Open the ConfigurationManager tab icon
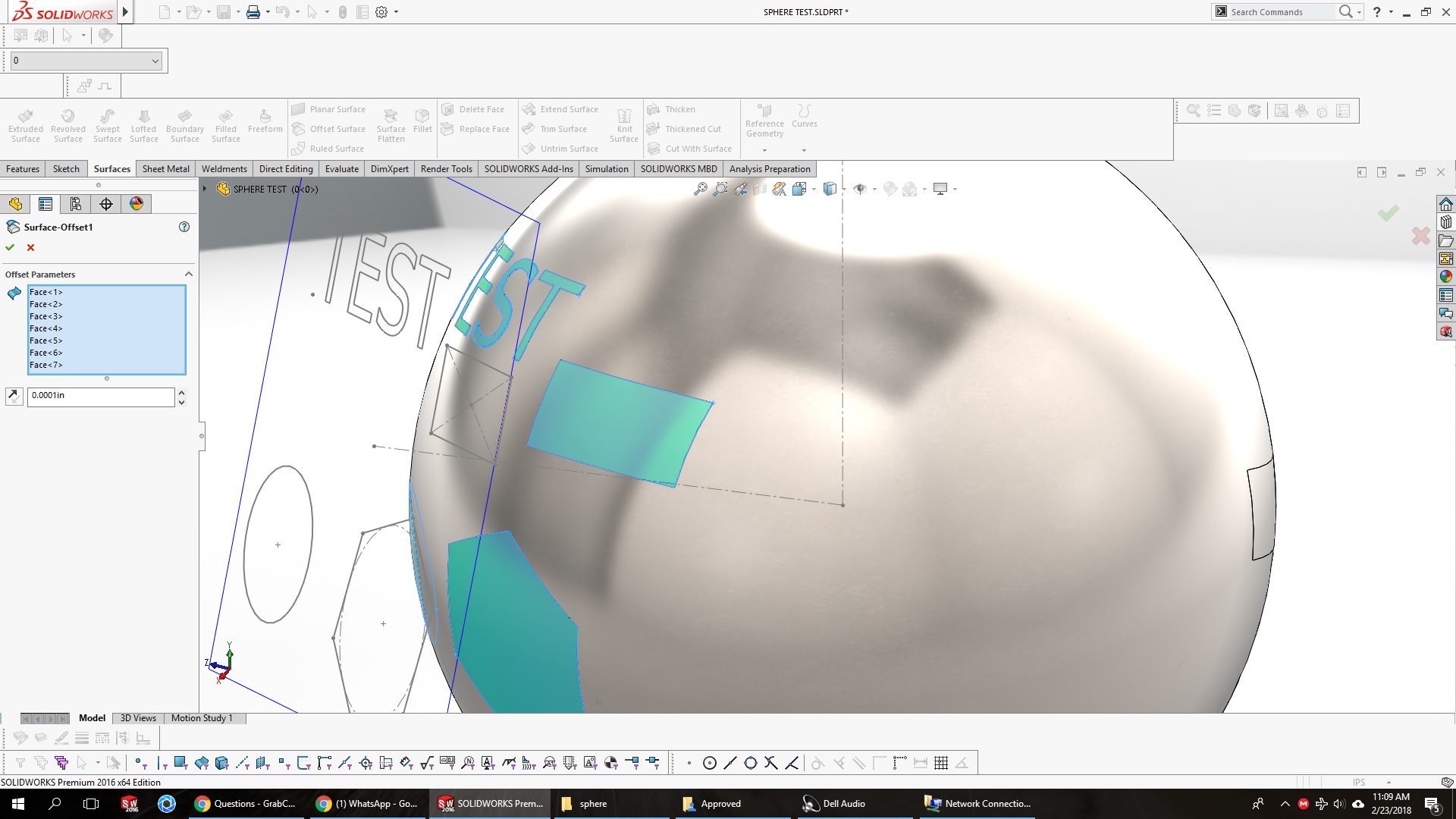The height and width of the screenshot is (819, 1456). [x=76, y=204]
